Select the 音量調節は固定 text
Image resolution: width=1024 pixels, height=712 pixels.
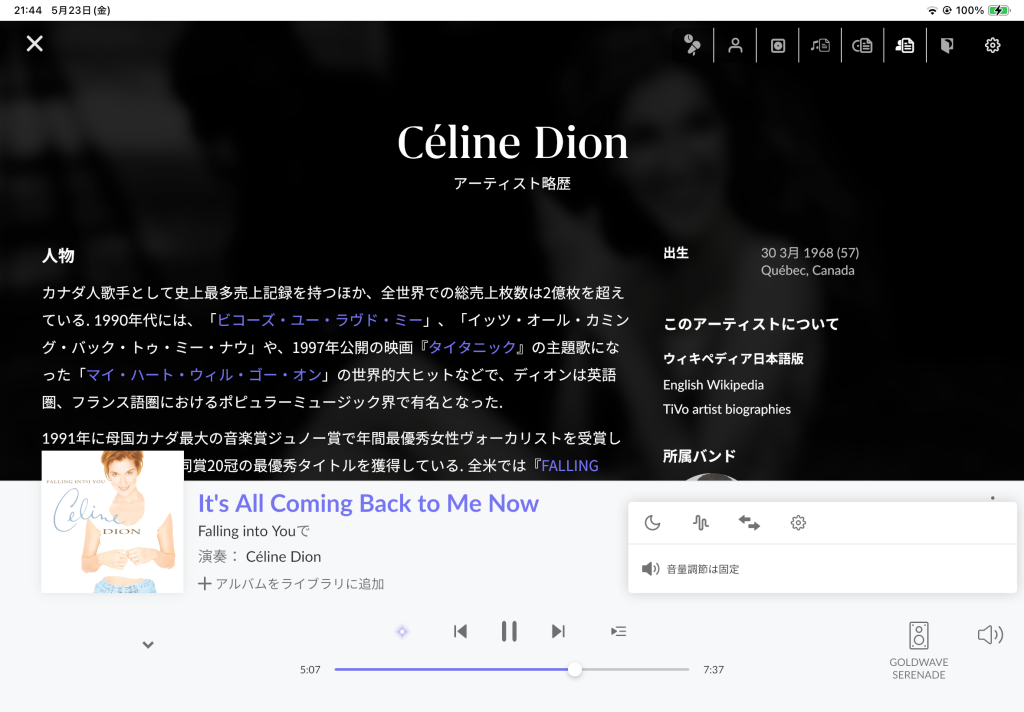703,570
